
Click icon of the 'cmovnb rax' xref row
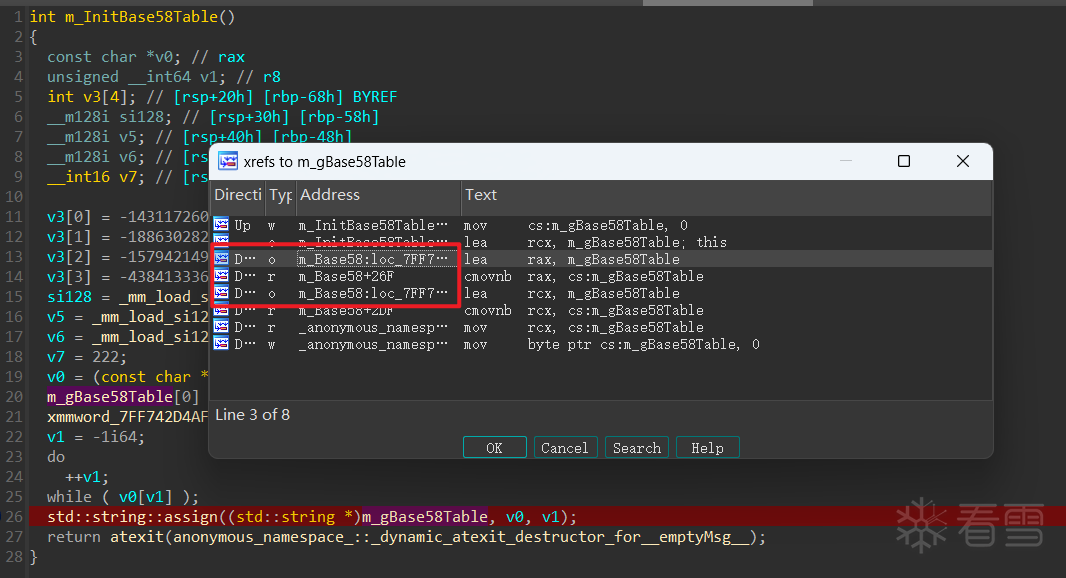(222, 276)
